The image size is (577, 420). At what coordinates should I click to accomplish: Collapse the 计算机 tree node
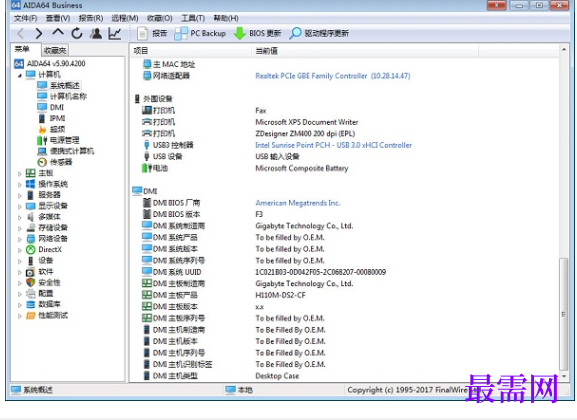[20, 75]
